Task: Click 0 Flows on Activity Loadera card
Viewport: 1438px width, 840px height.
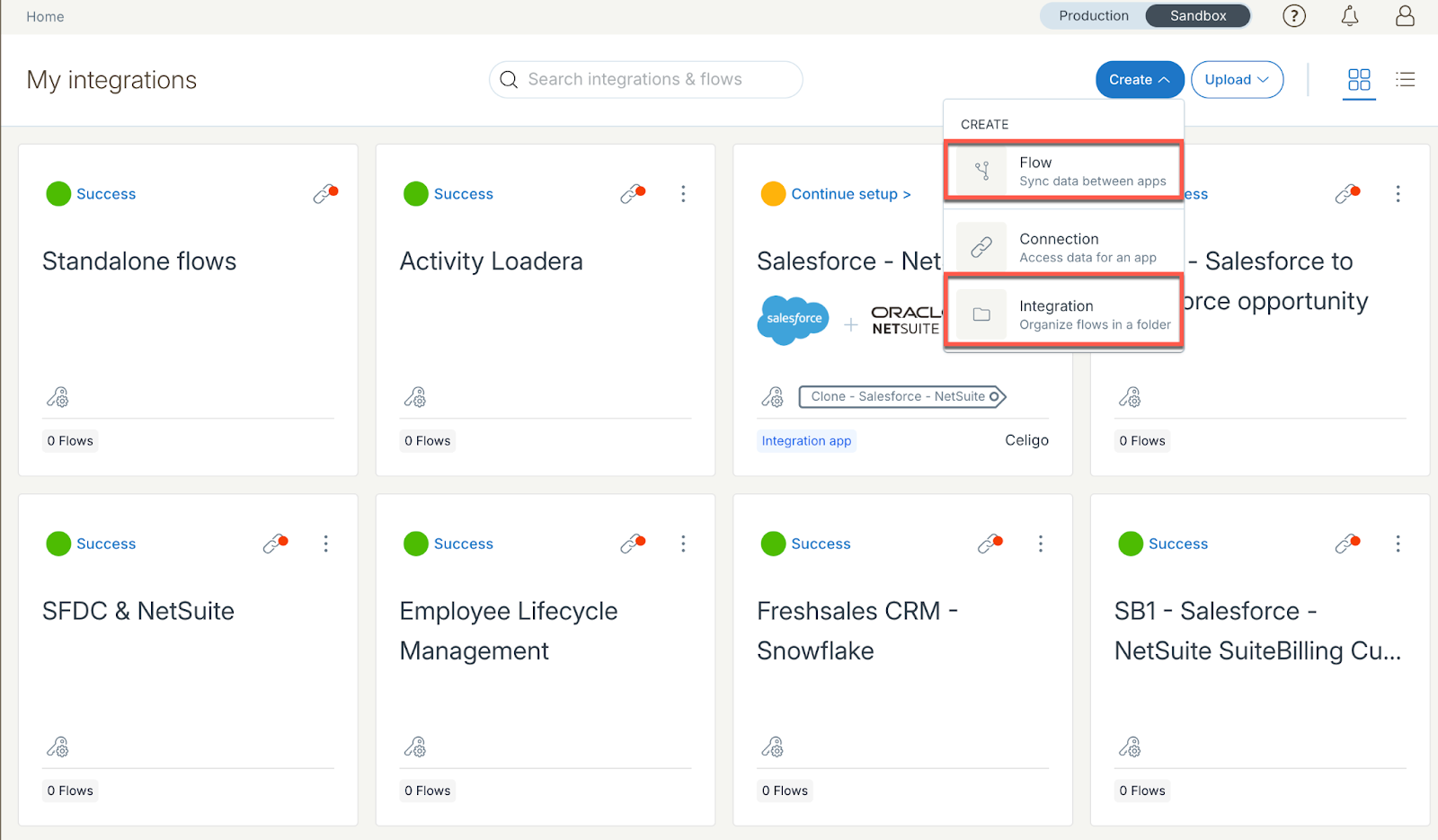Action: 427,440
